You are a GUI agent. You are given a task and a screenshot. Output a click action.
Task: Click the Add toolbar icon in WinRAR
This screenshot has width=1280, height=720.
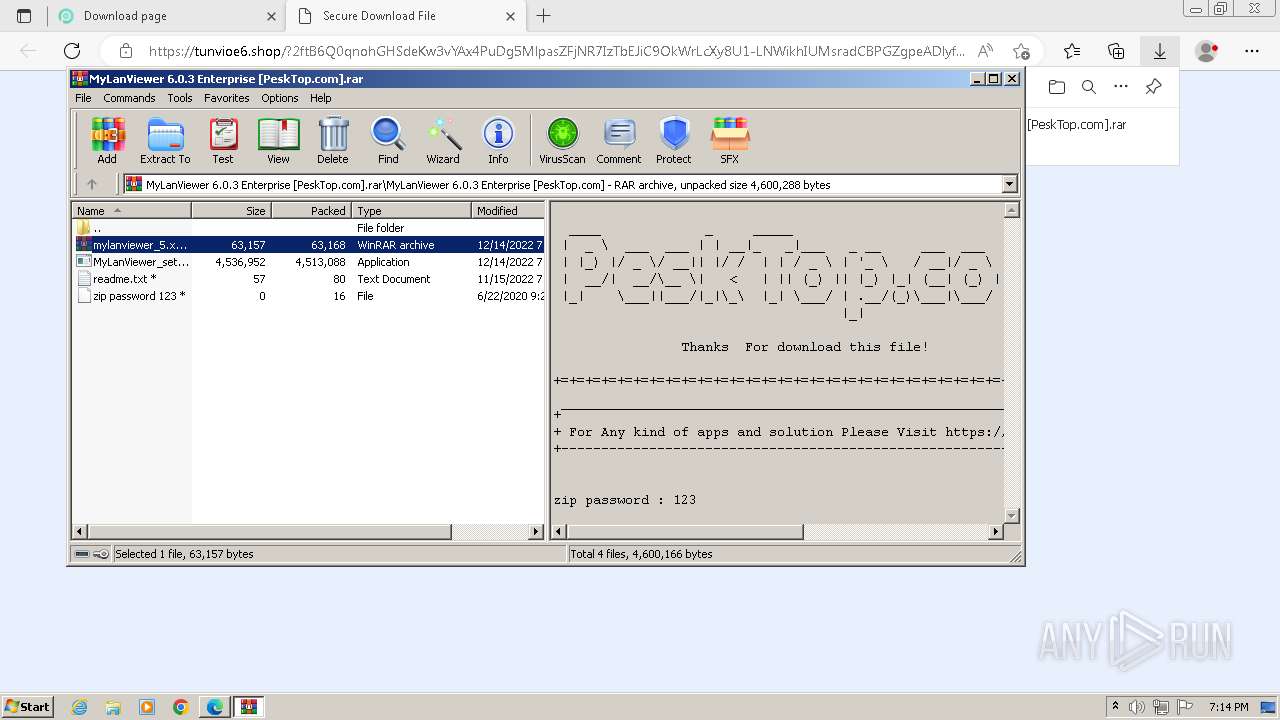(107, 140)
